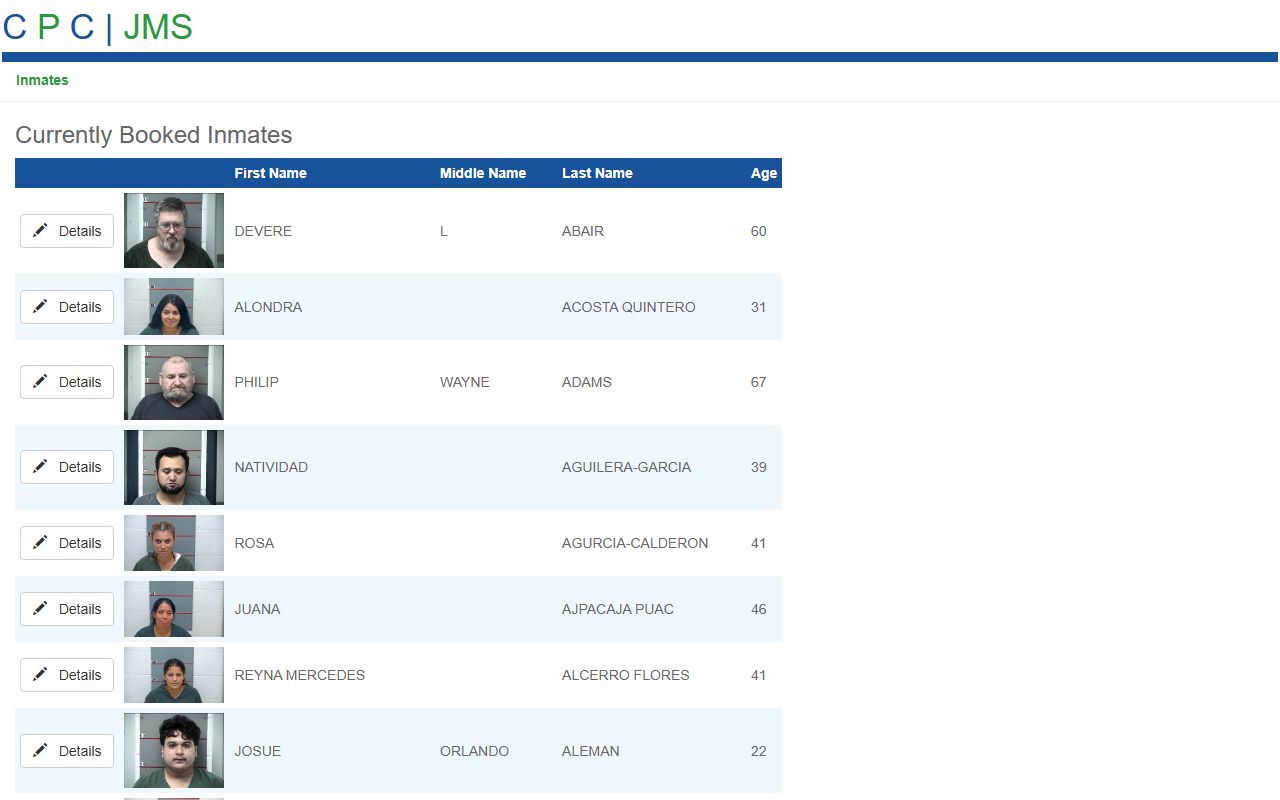This screenshot has height=800, width=1280.
Task: Click the last name ACOSTA QUINTERO
Action: click(629, 307)
